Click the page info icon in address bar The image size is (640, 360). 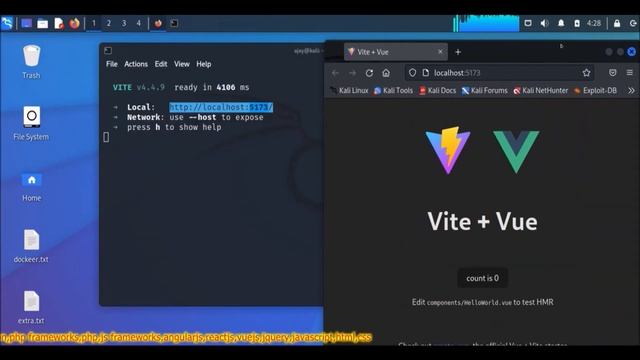coord(426,73)
